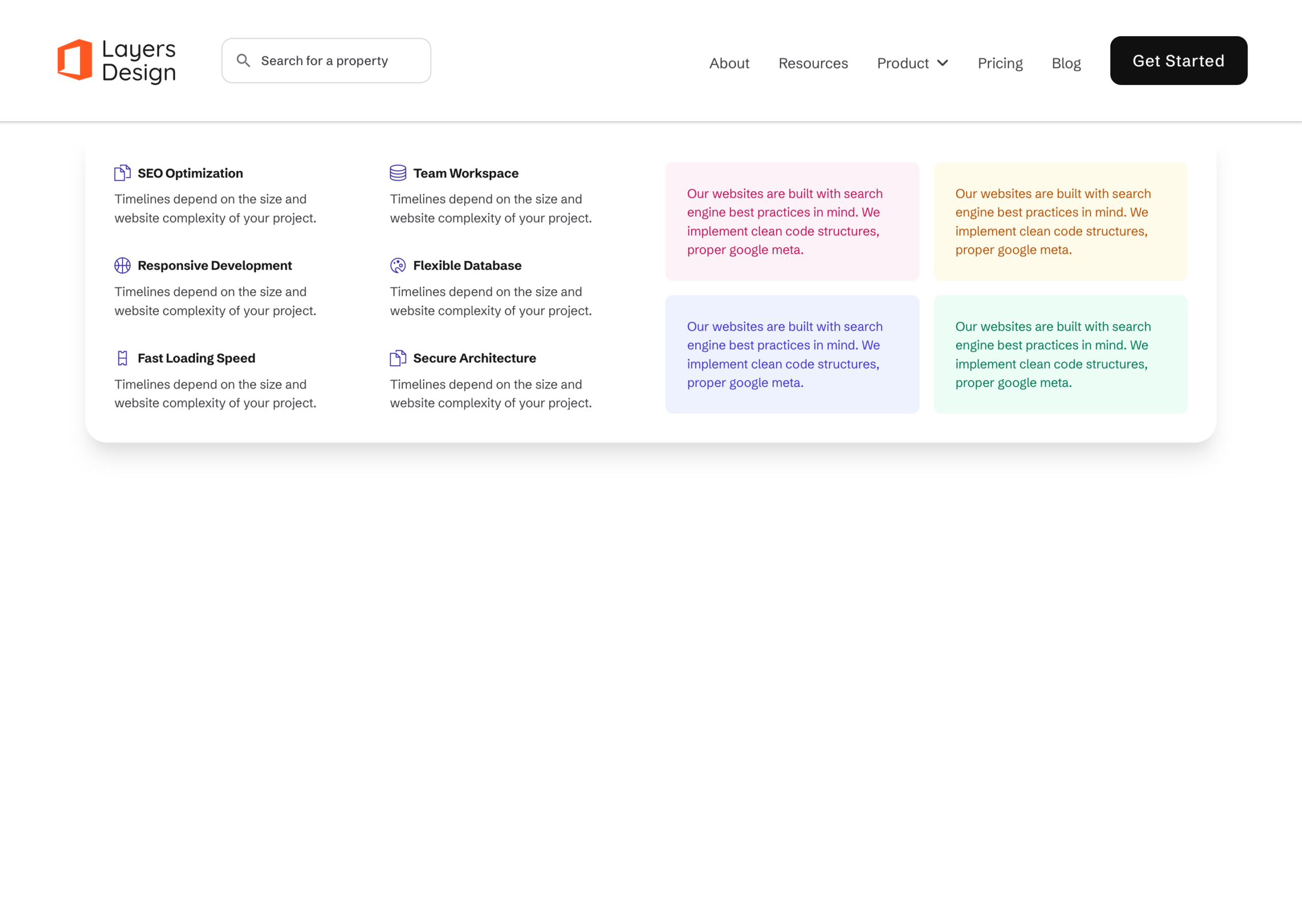Click the Team Workspace database stack icon

click(398, 173)
